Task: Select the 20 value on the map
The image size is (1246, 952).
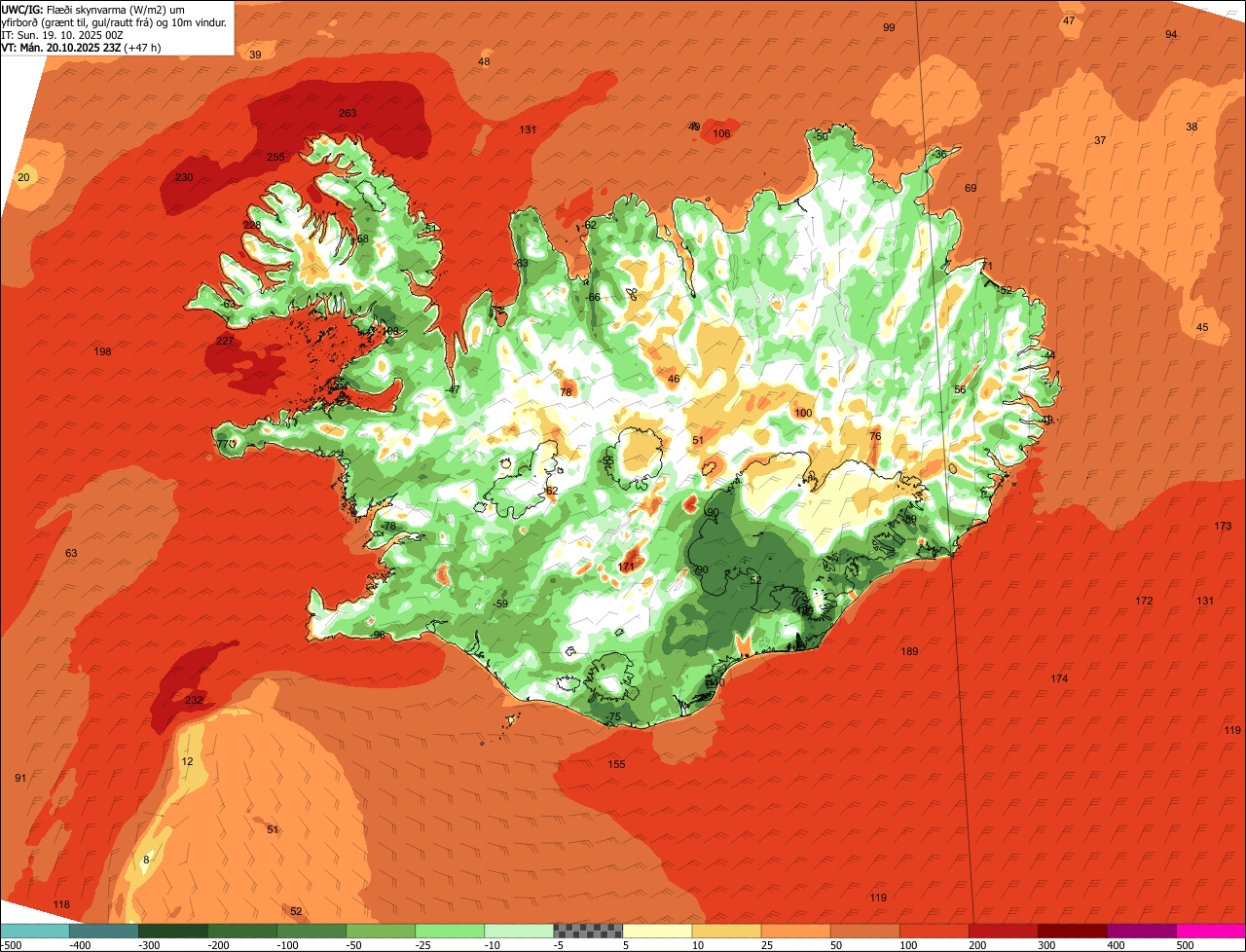Action: click(24, 176)
